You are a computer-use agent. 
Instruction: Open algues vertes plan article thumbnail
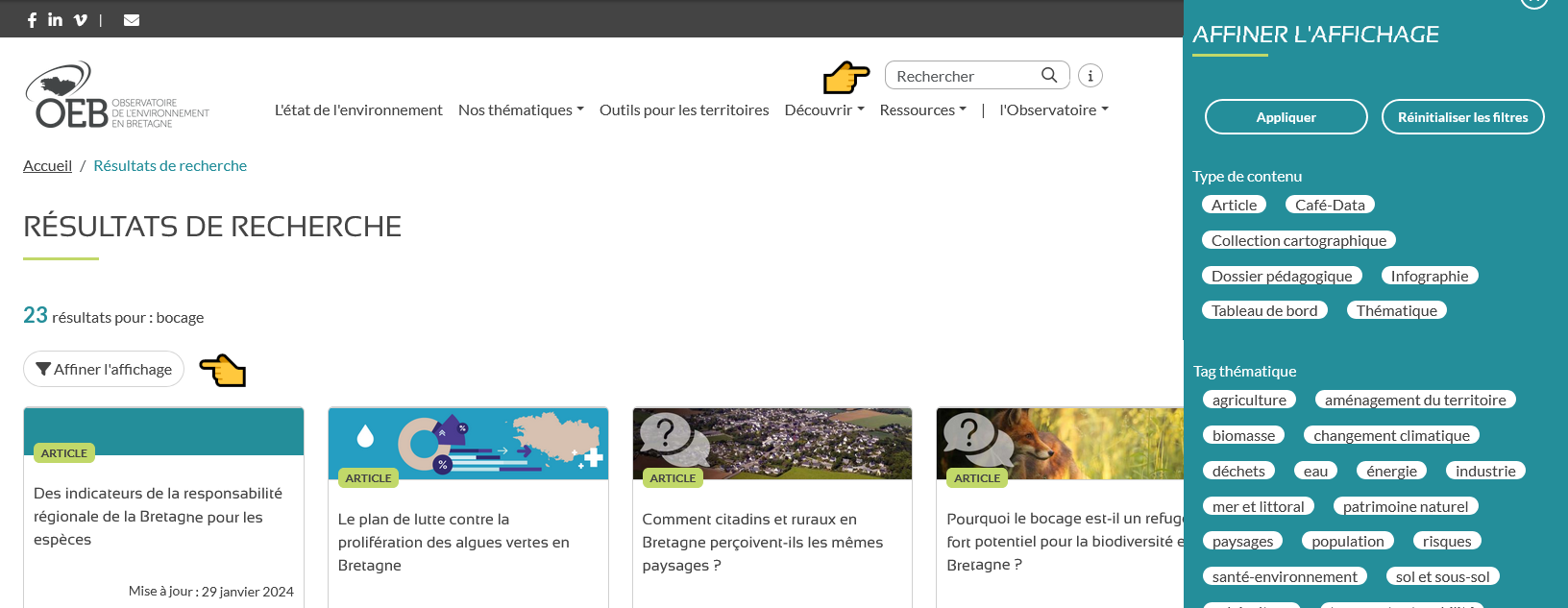468,444
